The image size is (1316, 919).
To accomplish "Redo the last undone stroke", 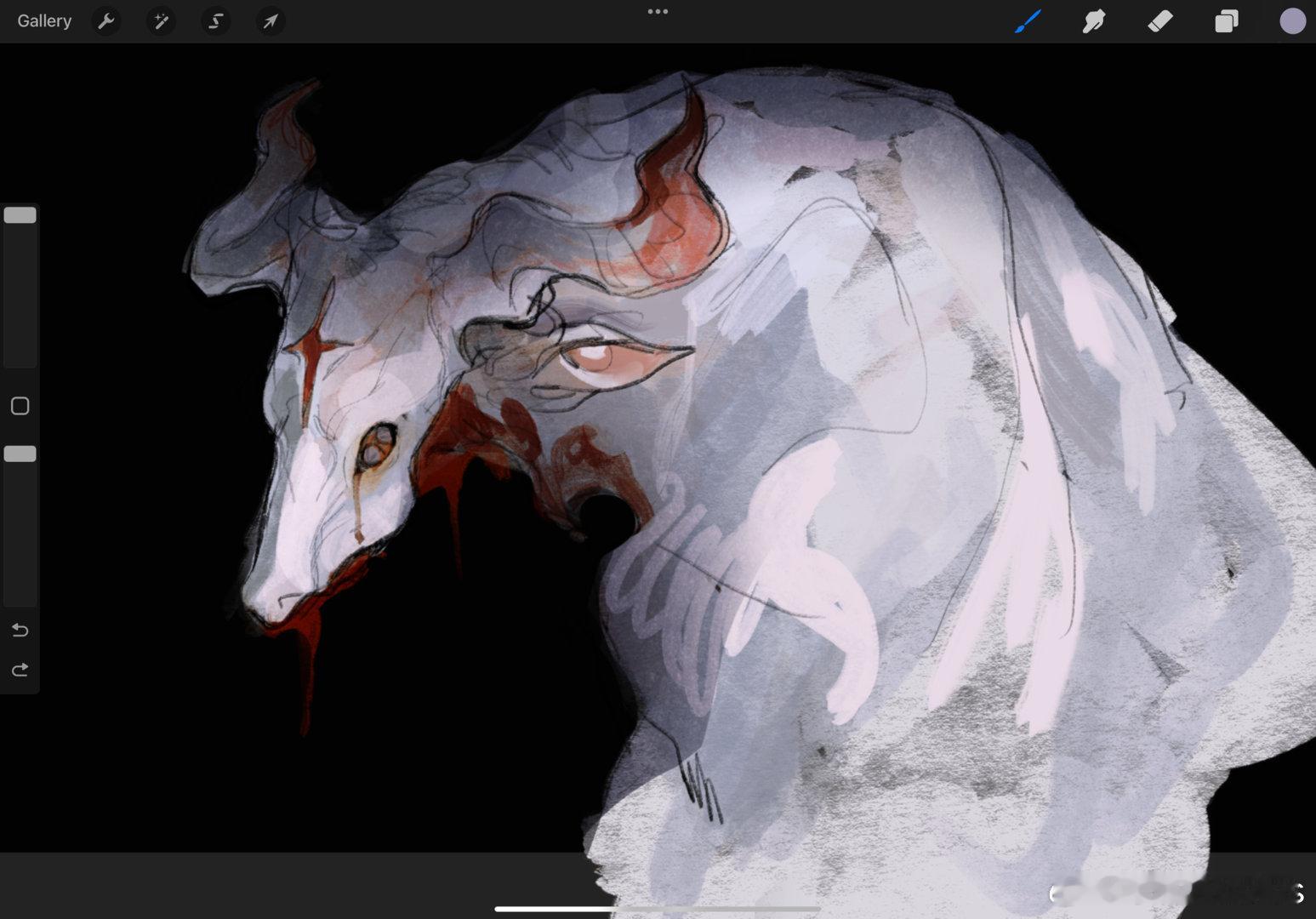I will [x=20, y=671].
